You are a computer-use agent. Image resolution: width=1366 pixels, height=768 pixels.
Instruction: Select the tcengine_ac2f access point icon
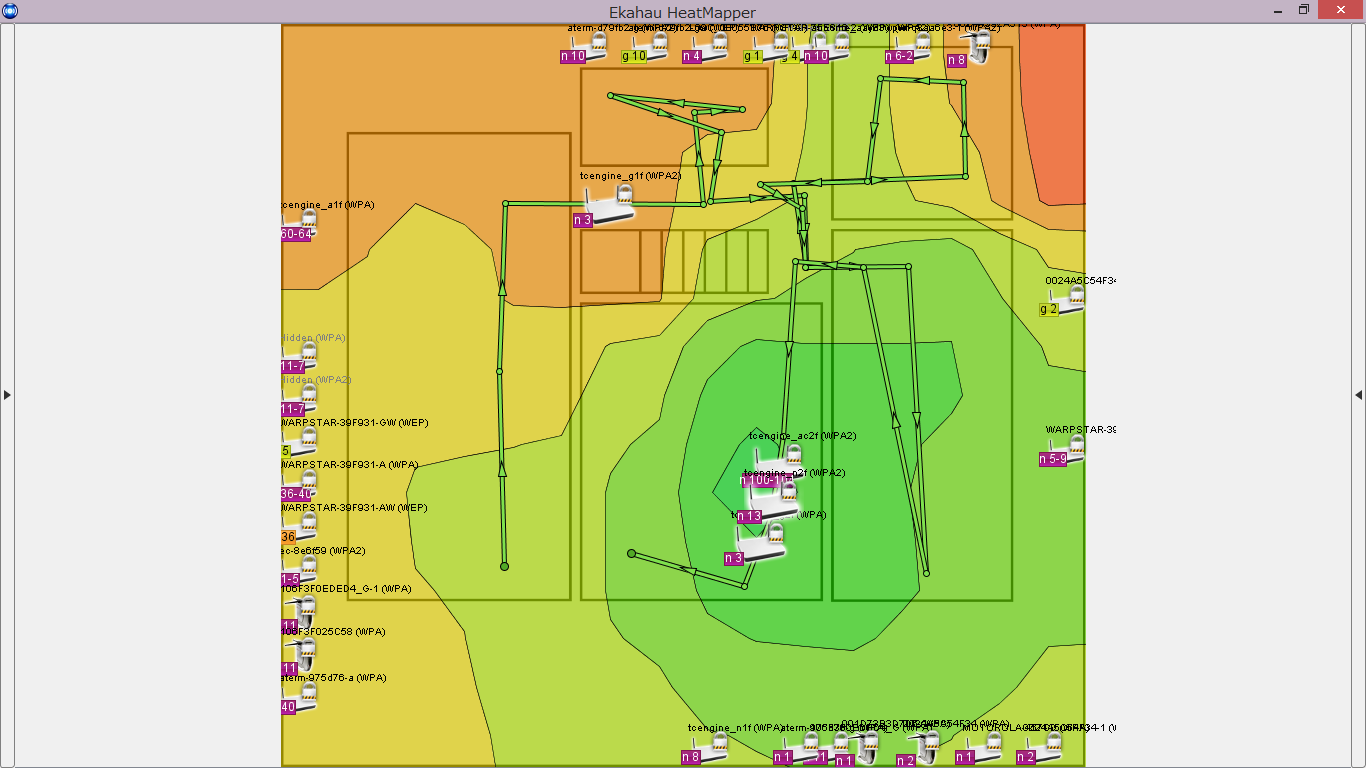(780, 458)
